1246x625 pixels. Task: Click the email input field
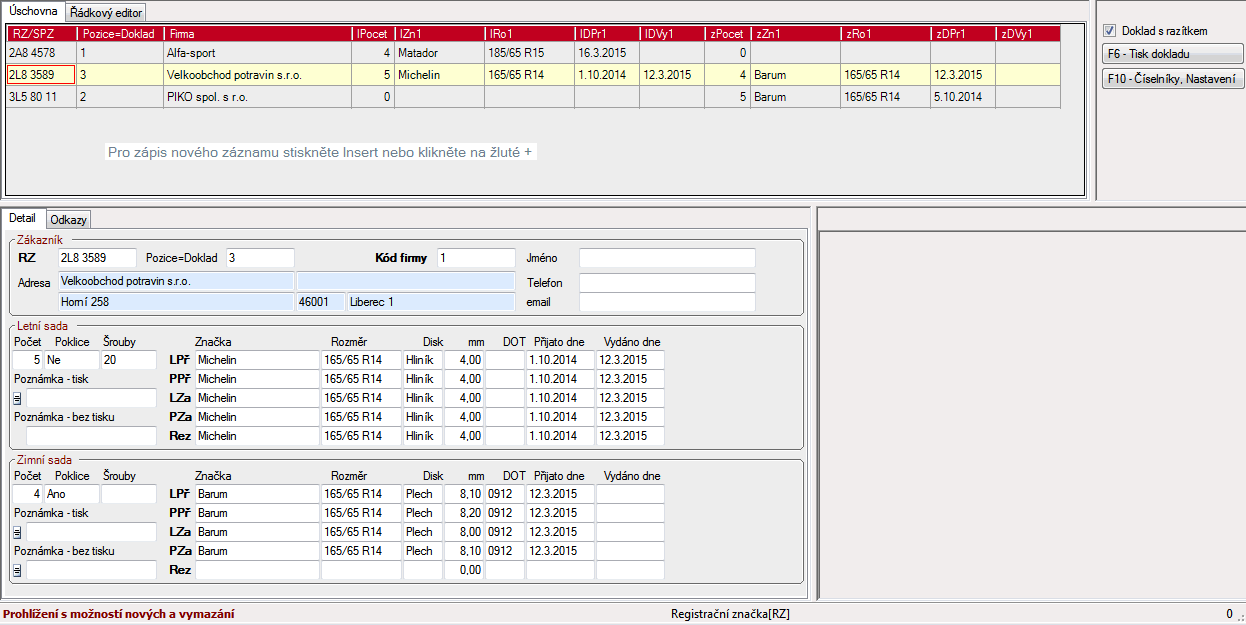tap(666, 302)
